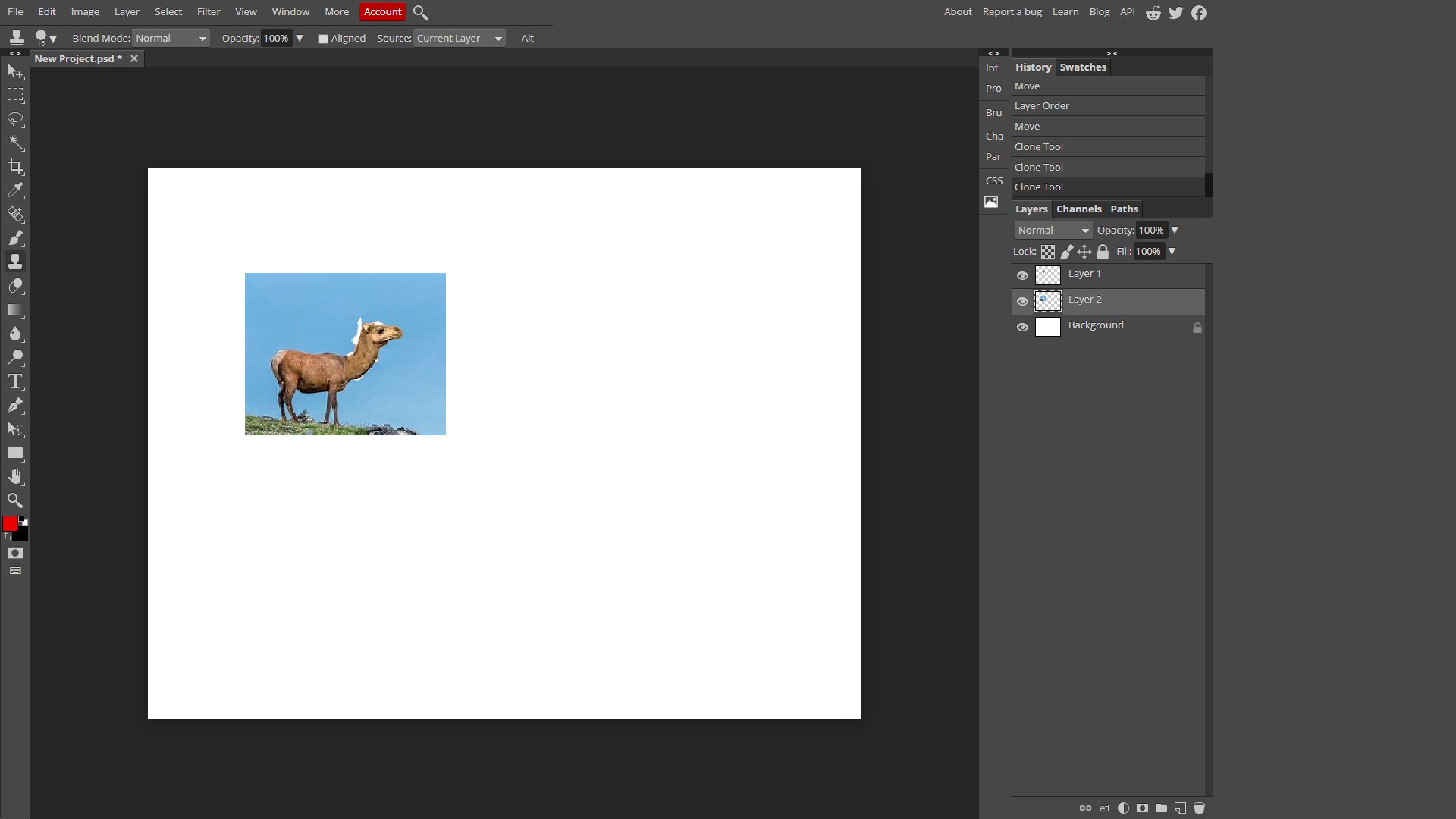Add a raster mask to layer
The height and width of the screenshot is (819, 1456).
tap(1142, 808)
